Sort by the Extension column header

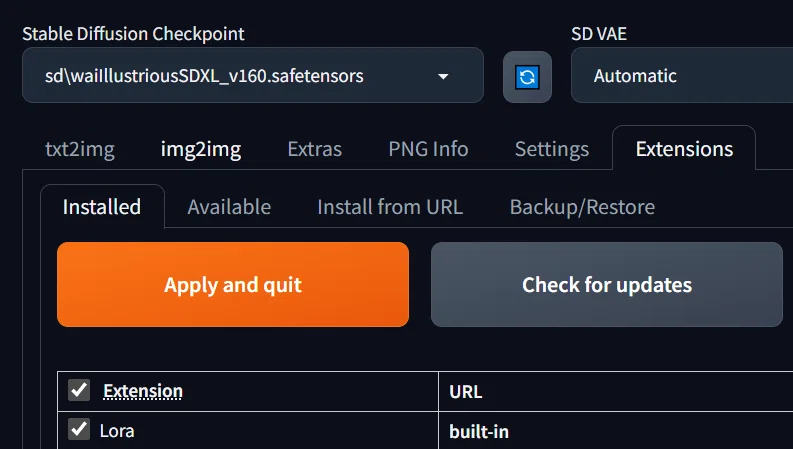[x=143, y=391]
